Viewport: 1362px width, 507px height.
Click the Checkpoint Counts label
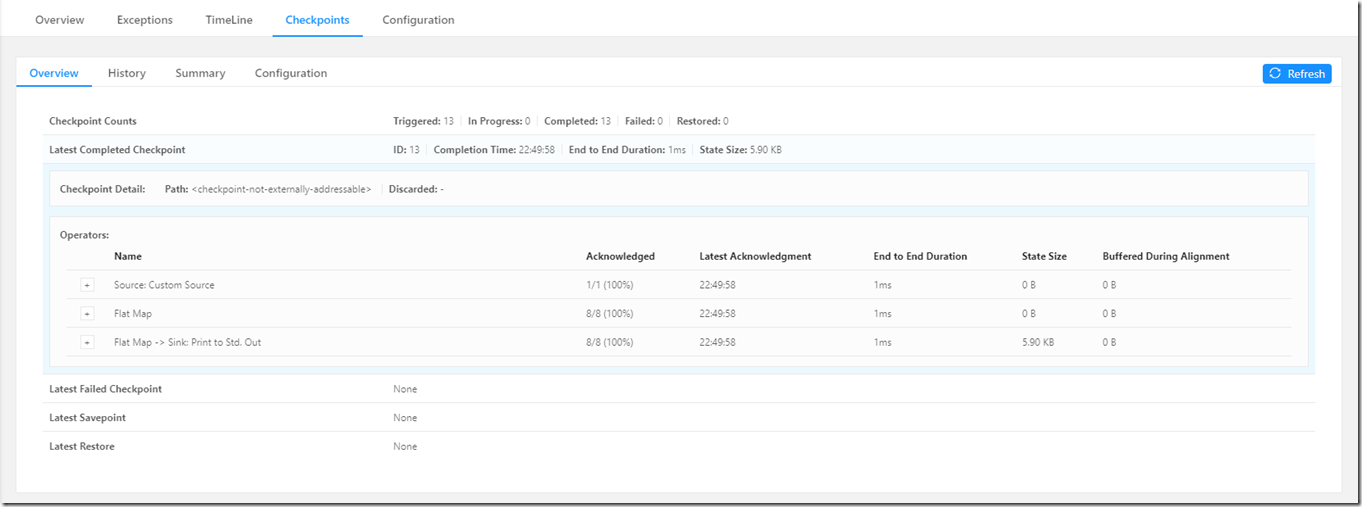click(x=93, y=121)
